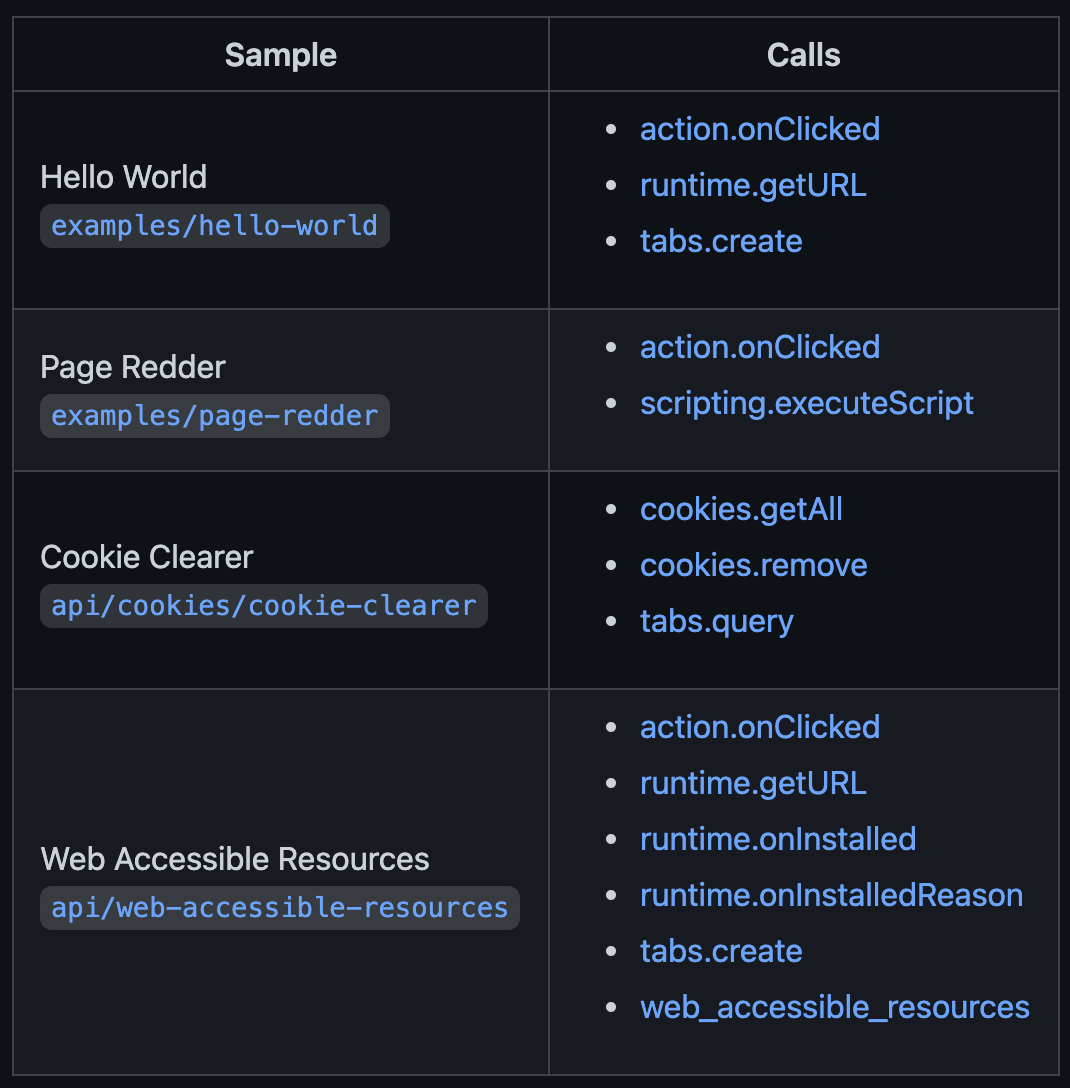Click action.onClicked in the Page Redder row

(760, 347)
